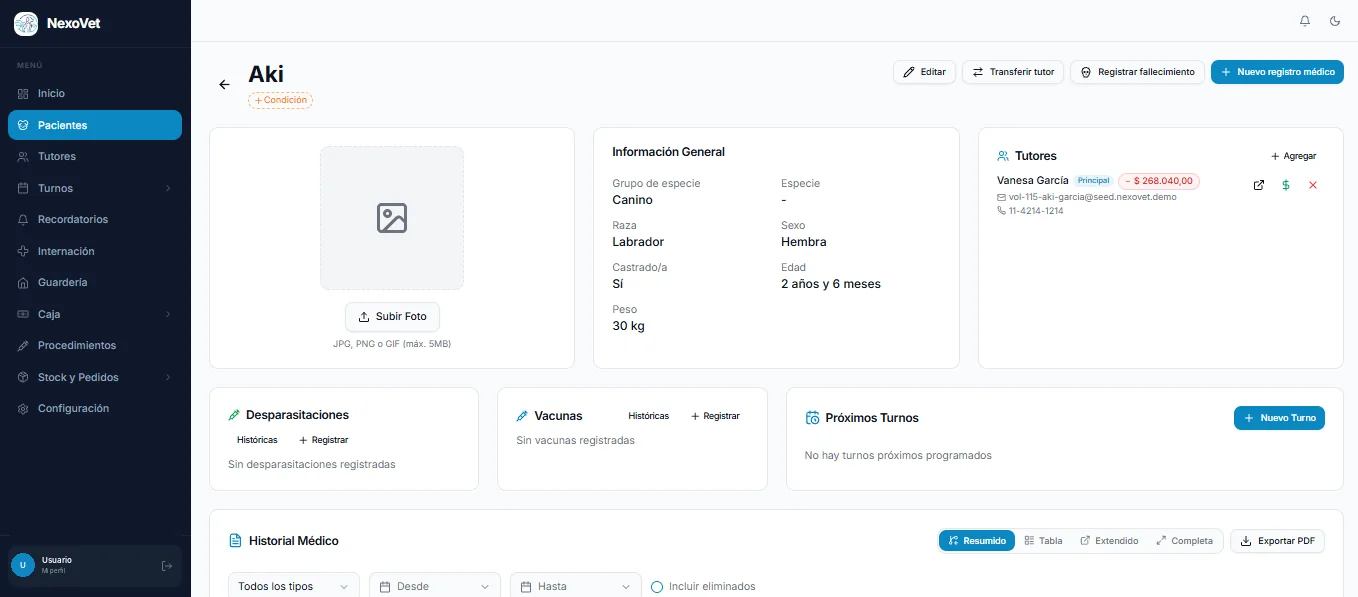Screen dimensions: 1358x597
Task: Click the Tutores people icon in card header
Action: pos(1003,156)
